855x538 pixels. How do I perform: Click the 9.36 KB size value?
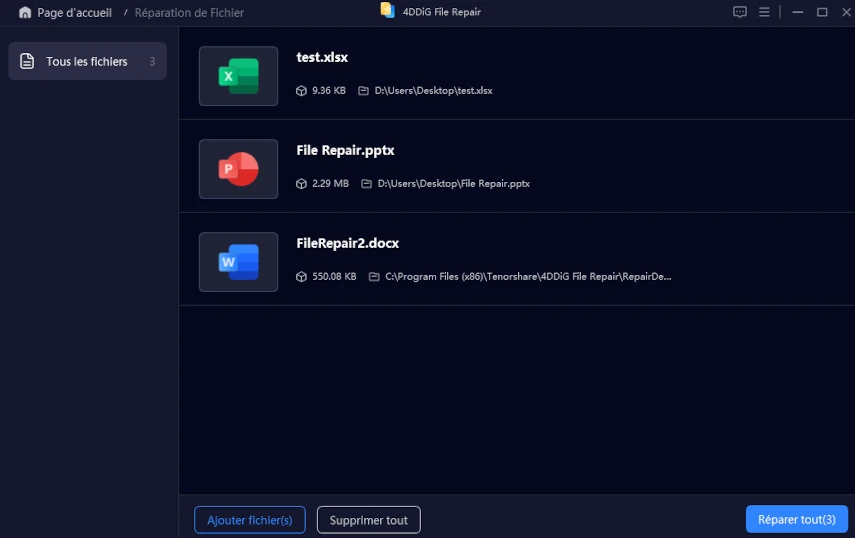coord(329,90)
